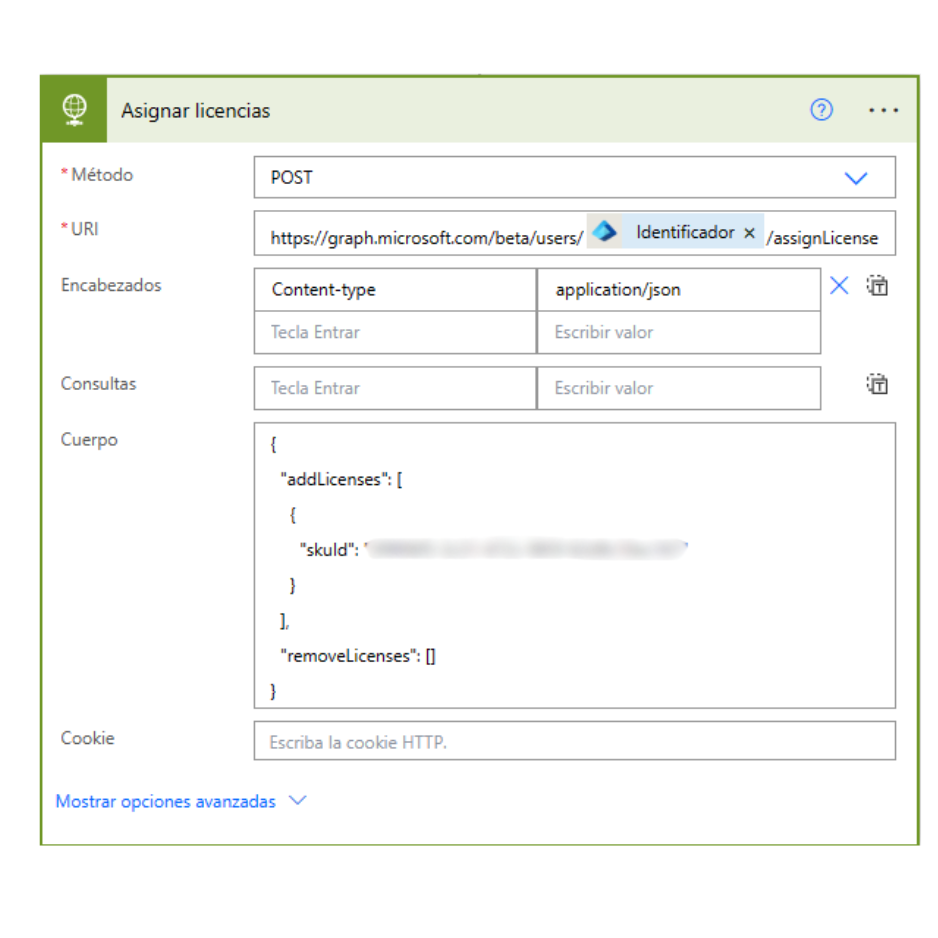The image size is (938, 938).
Task: Click the Cookie HTTP input field
Action: click(574, 741)
